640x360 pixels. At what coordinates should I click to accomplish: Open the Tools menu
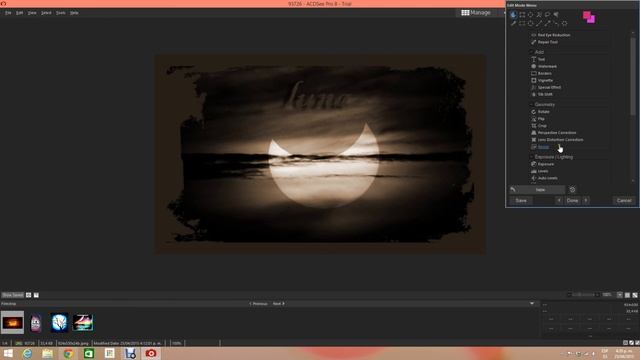60,13
